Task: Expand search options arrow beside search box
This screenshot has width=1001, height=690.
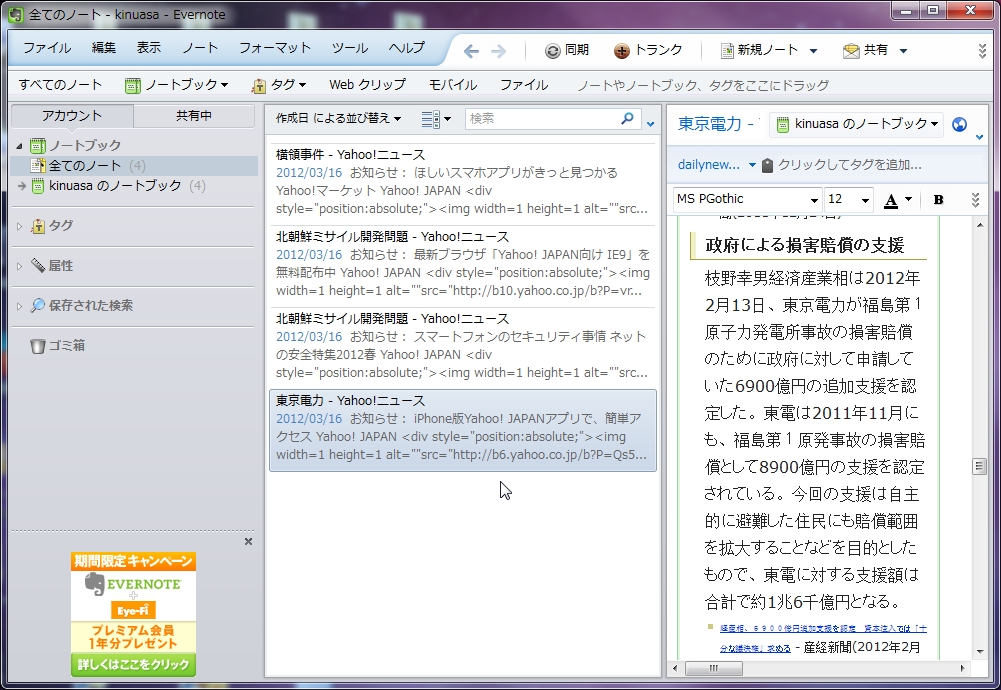Action: point(651,124)
